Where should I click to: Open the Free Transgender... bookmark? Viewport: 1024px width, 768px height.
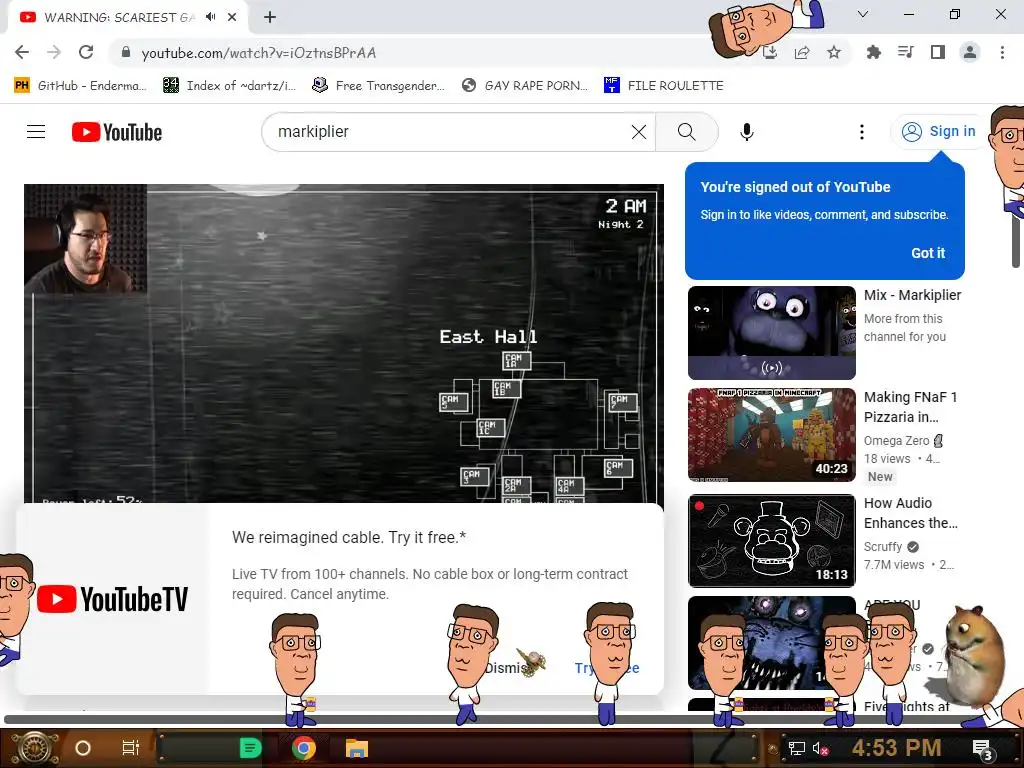point(378,86)
